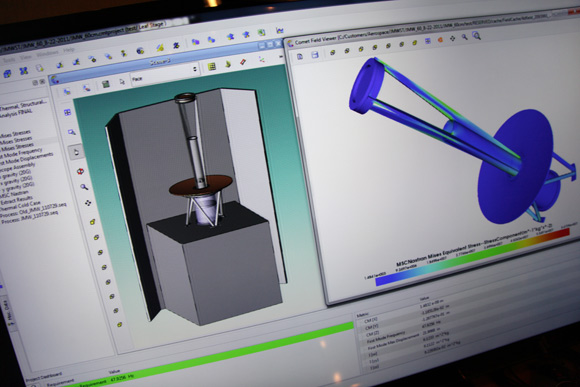Click the MSC Nastran item in tree
Viewport: 580px width, 387px height.
tap(15, 194)
